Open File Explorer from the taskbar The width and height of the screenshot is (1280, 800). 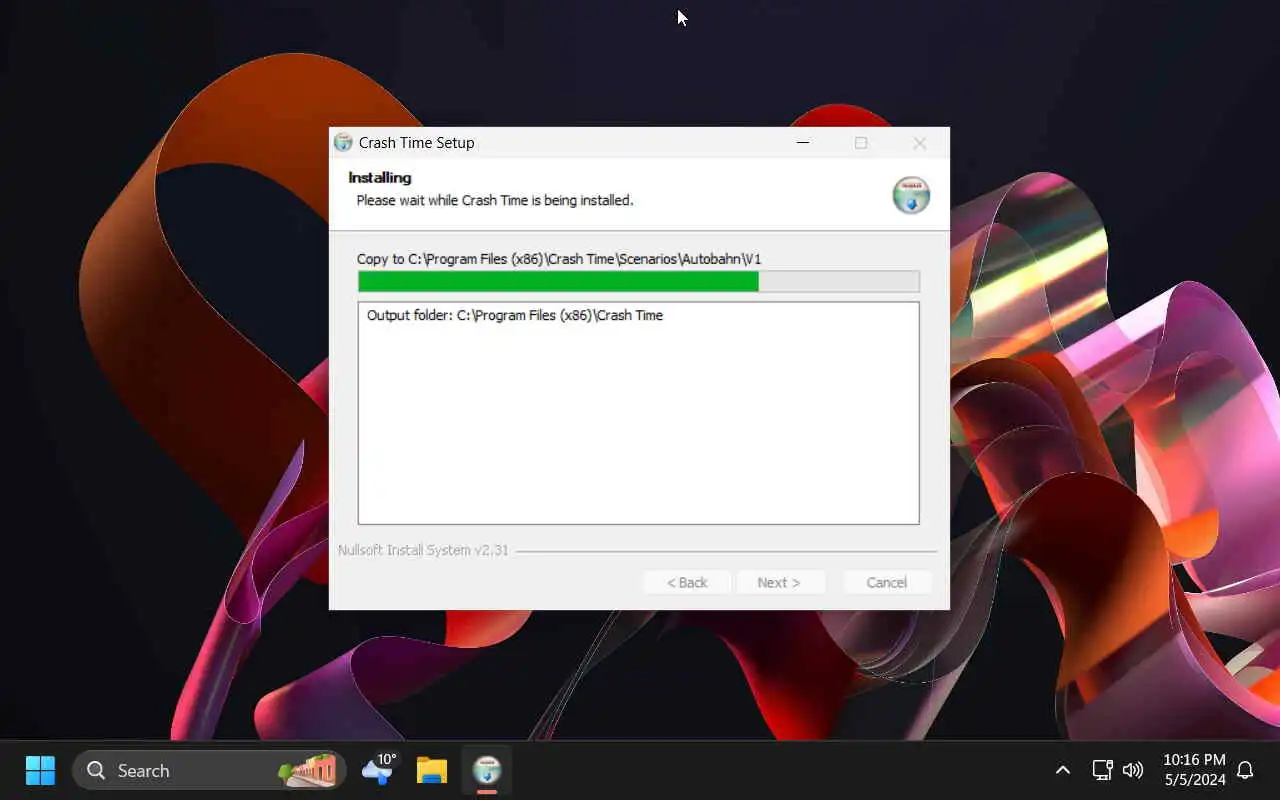[x=432, y=770]
